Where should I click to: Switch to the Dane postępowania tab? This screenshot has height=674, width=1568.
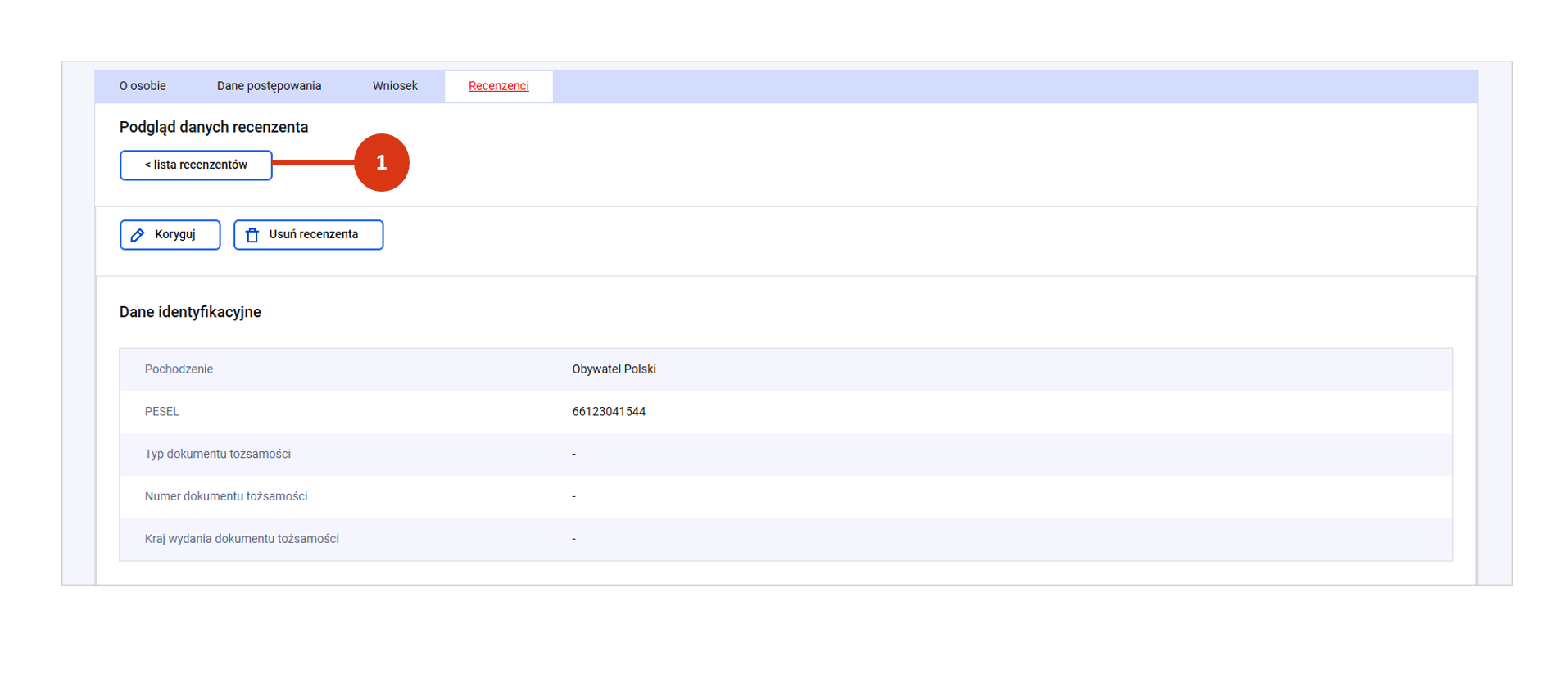pyautogui.click(x=269, y=86)
